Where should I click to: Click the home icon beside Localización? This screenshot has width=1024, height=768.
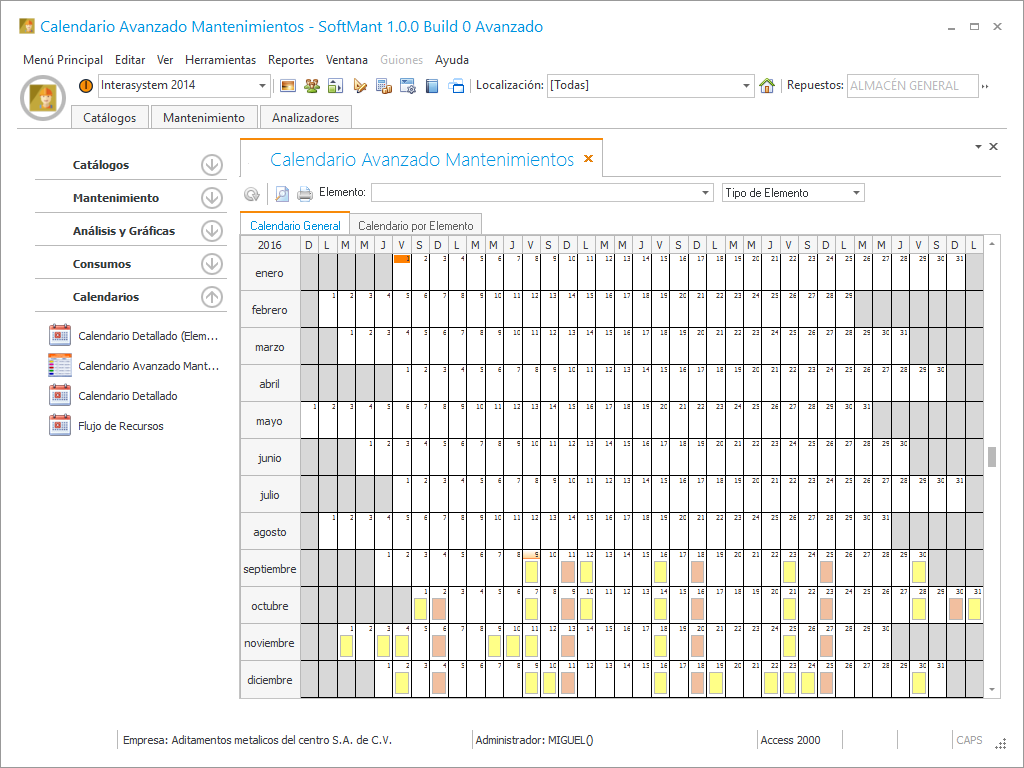pos(767,86)
